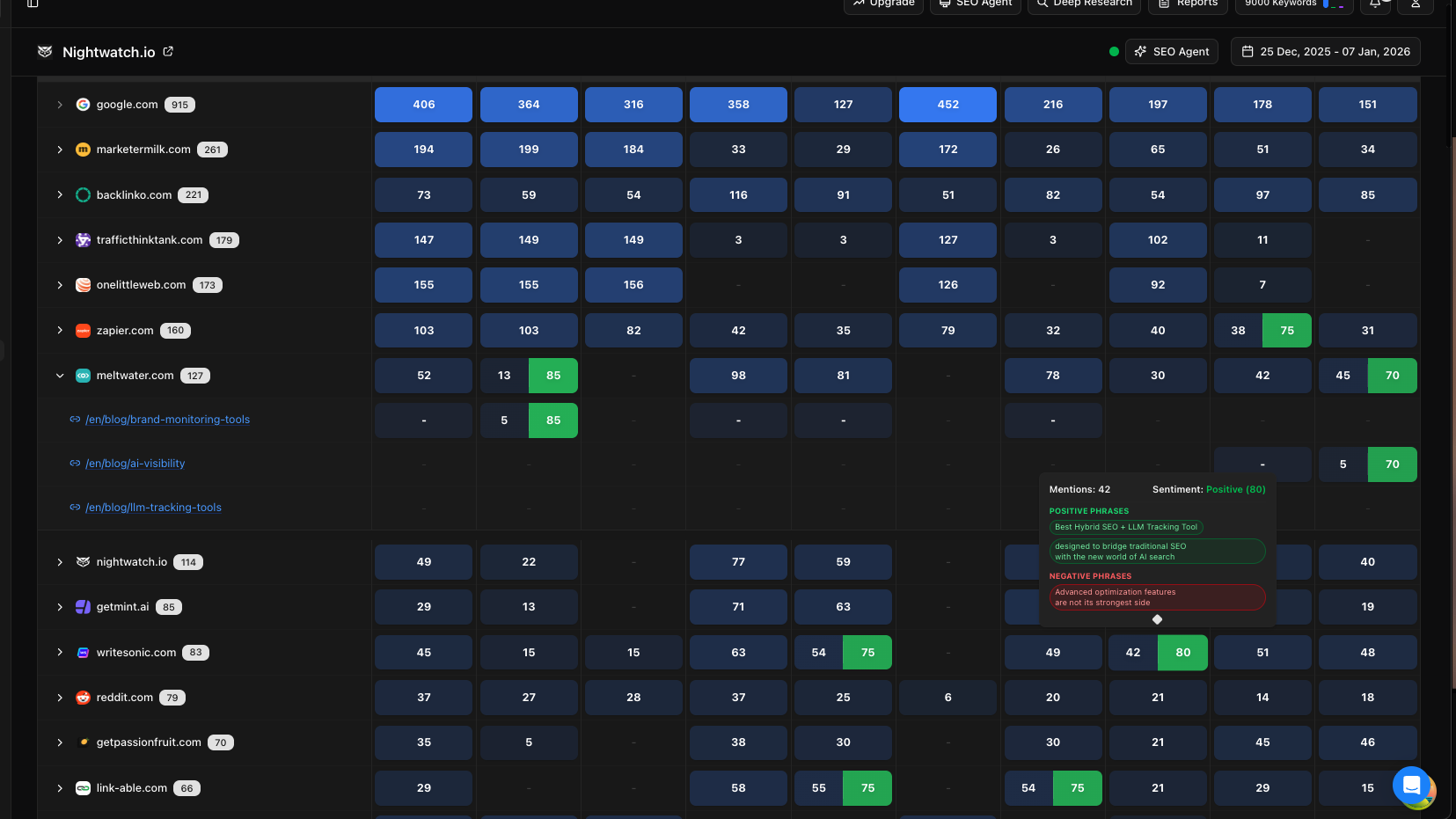Open the Reports menu in the top bar
The width and height of the screenshot is (1456, 819).
pos(1188,4)
